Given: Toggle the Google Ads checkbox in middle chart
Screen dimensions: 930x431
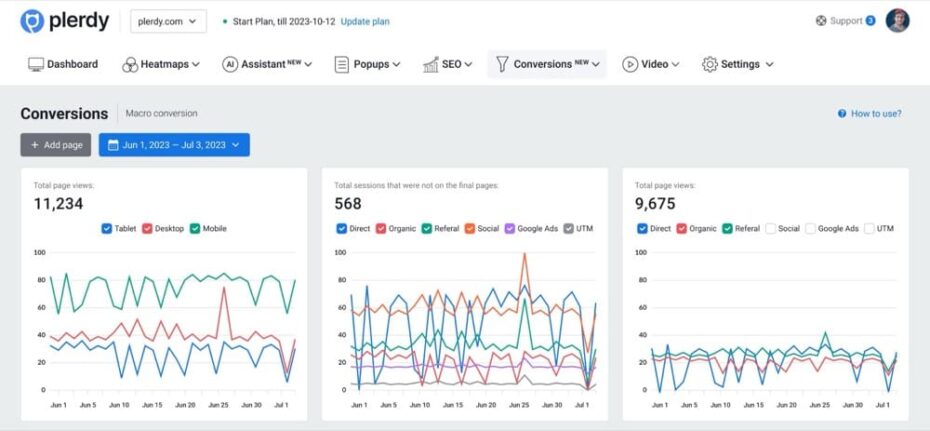Looking at the screenshot, I should point(511,228).
